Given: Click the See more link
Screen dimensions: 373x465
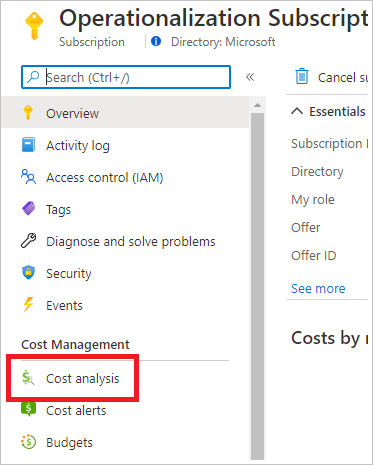Looking at the screenshot, I should tap(318, 288).
